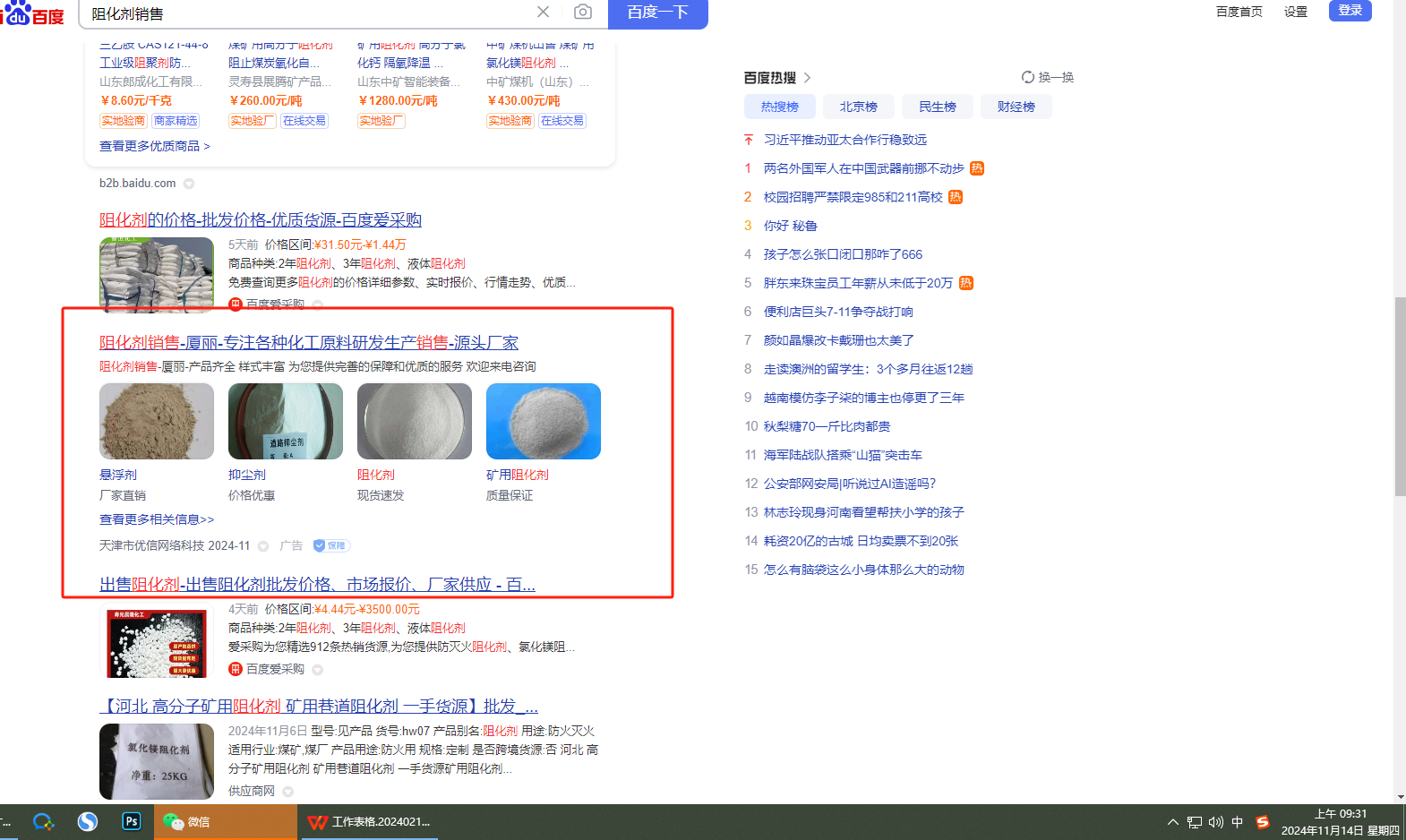Viewport: 1406px width, 840px height.
Task: Open hot search 公安部网安局|听说过AI造谣吗?
Action: tap(850, 484)
